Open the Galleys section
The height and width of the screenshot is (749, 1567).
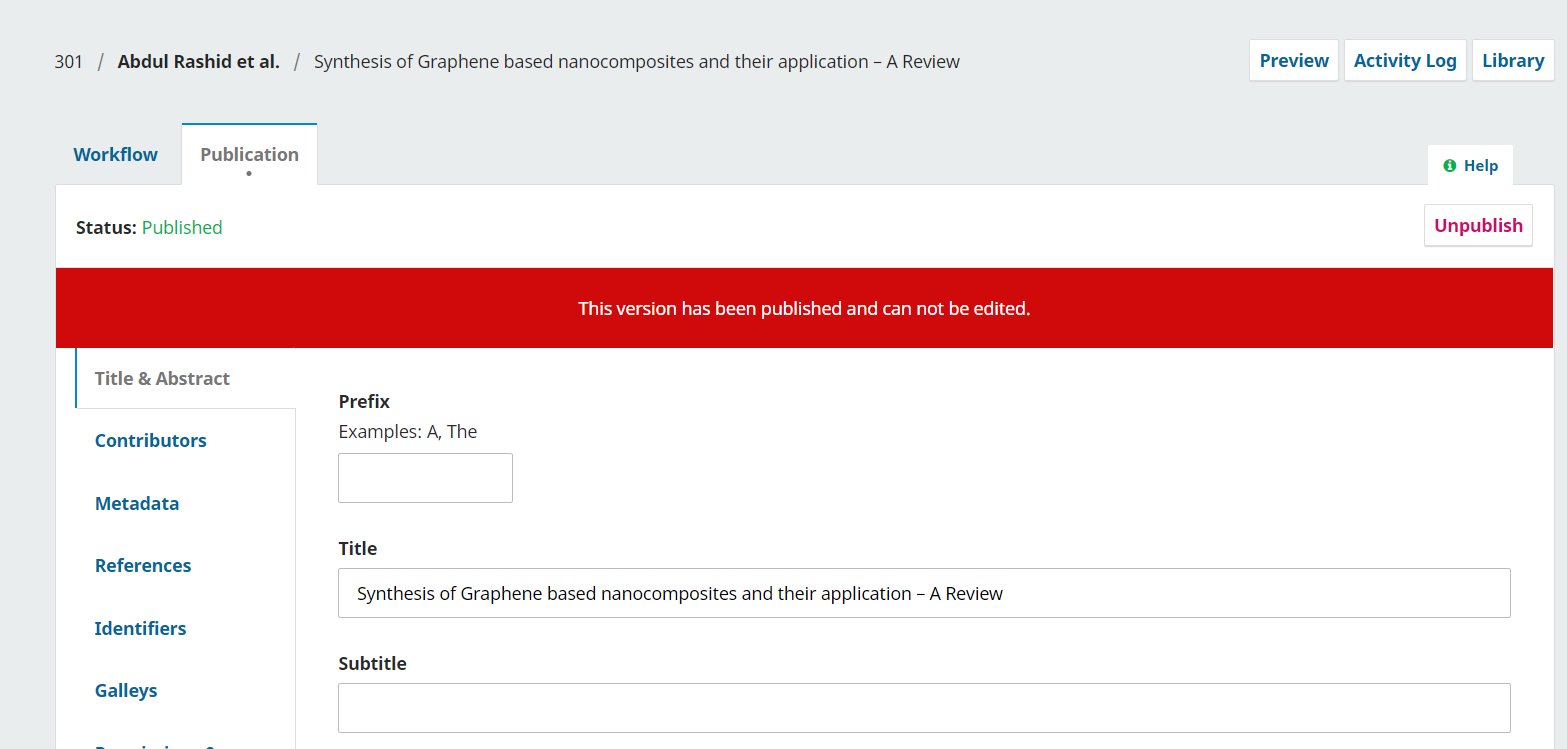click(x=126, y=691)
